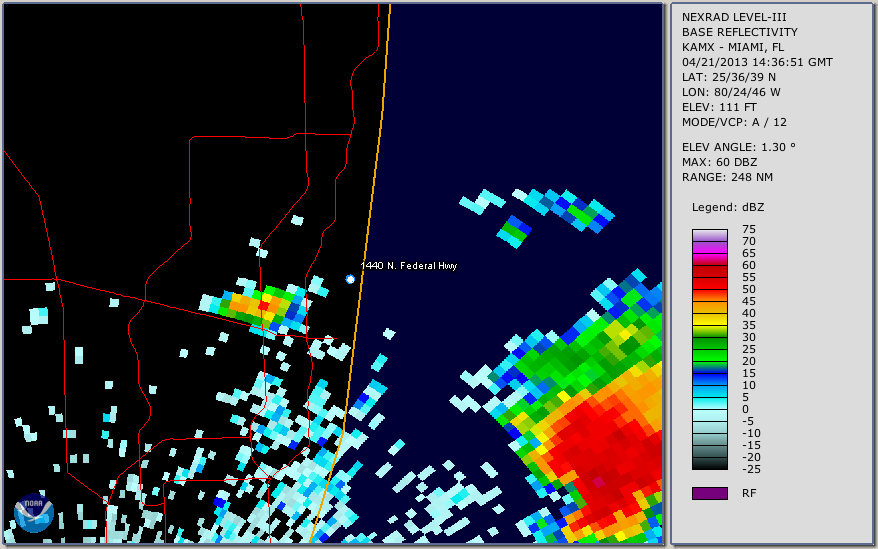Viewport: 878px width, 549px height.
Task: Select the 'LAT: 25/36/39 N' line
Action: click(729, 77)
